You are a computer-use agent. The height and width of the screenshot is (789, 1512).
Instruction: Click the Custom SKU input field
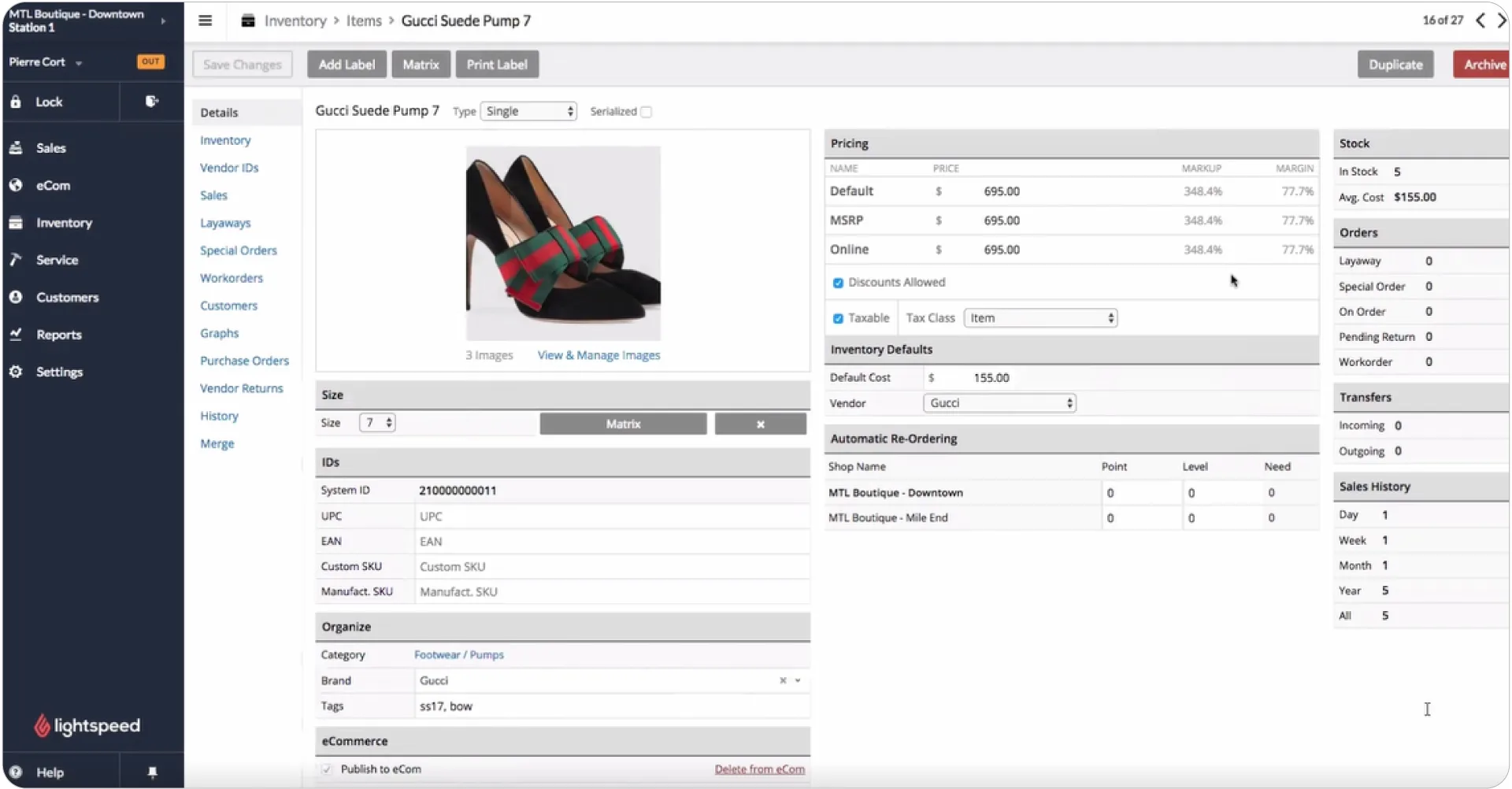[x=612, y=567]
